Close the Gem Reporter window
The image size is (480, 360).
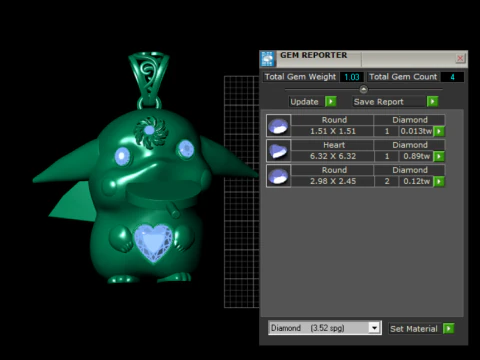(x=460, y=58)
